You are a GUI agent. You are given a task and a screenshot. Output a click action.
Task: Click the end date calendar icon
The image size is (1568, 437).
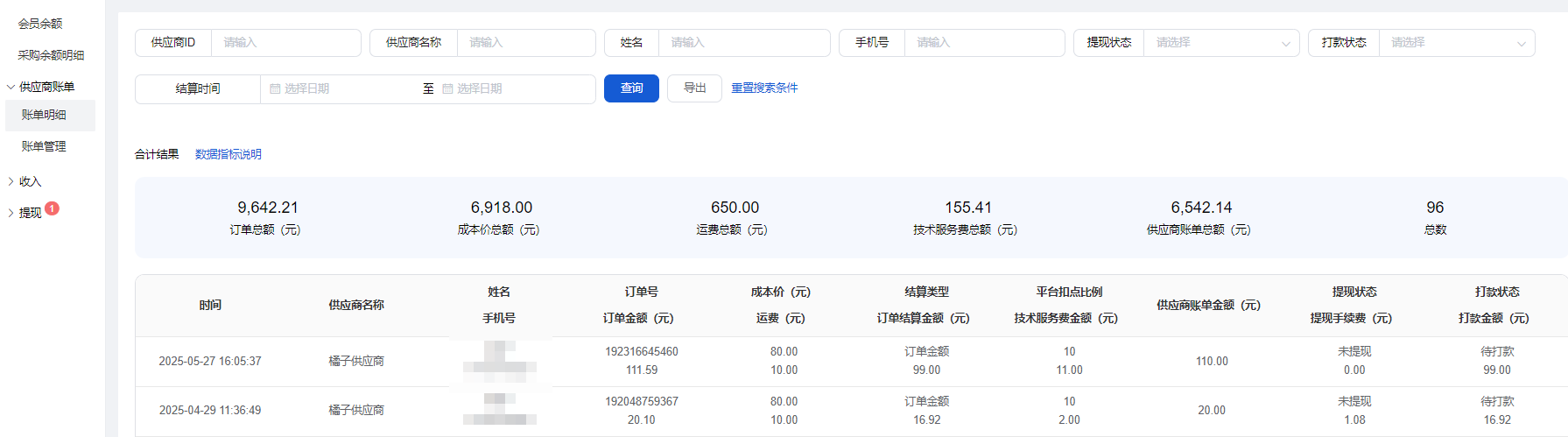(447, 89)
